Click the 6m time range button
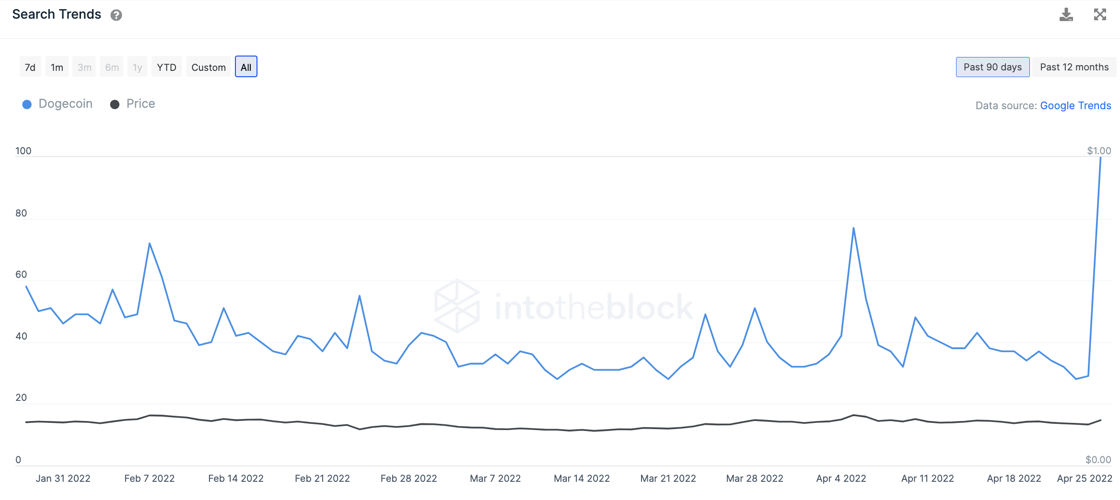The height and width of the screenshot is (500, 1120). point(112,67)
